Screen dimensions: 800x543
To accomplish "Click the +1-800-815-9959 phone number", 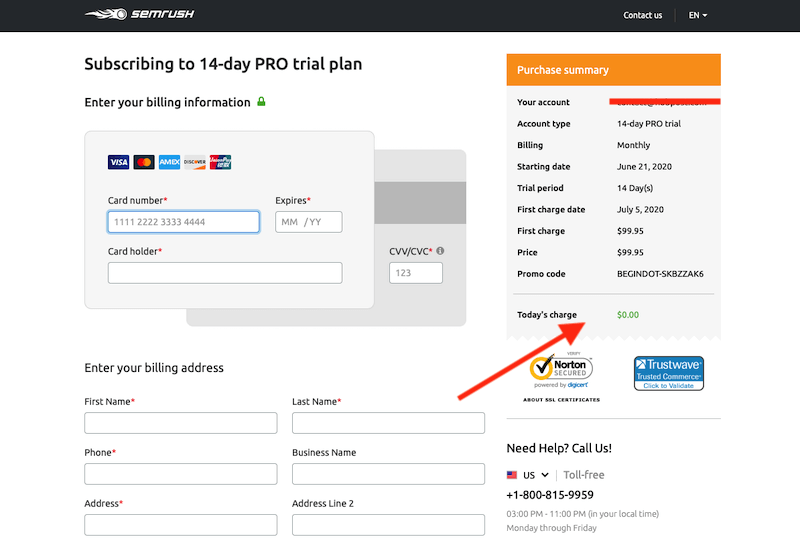I will point(550,495).
